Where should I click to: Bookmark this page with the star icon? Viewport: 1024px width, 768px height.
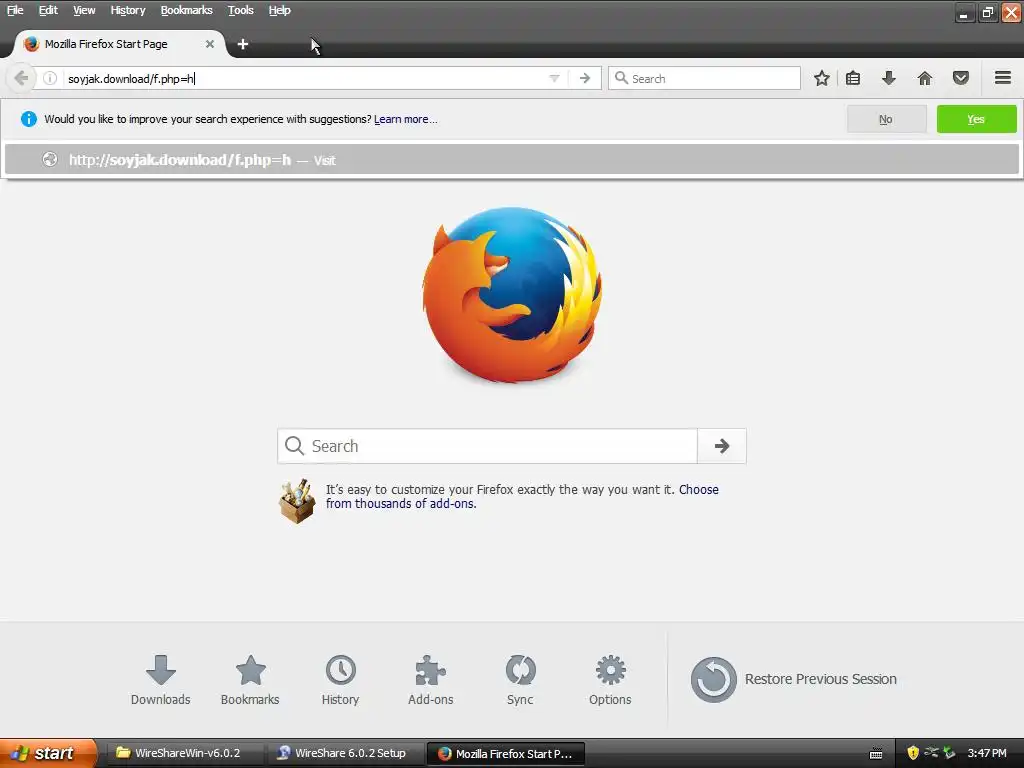pyautogui.click(x=822, y=78)
